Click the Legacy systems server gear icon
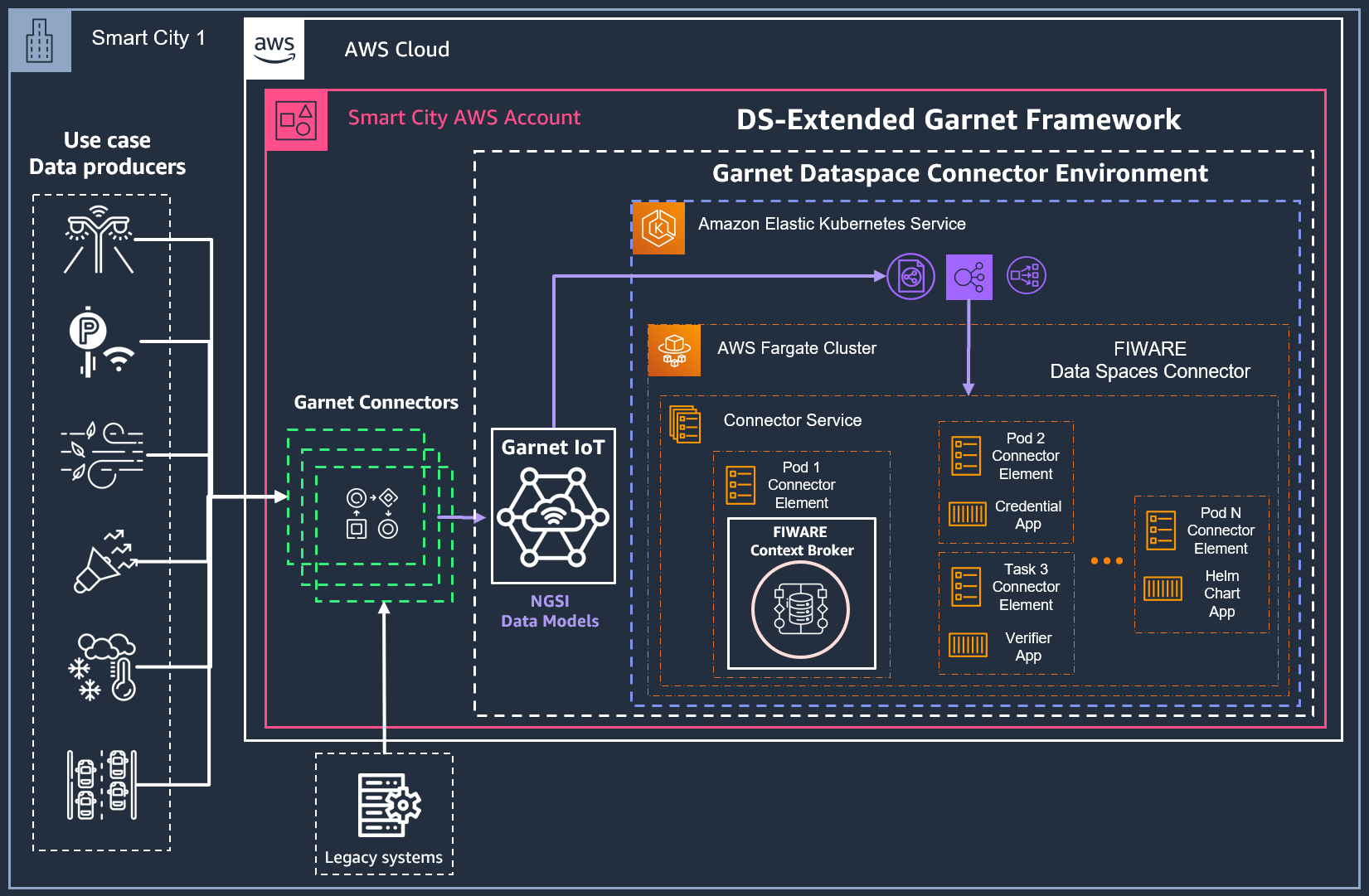 click(389, 805)
